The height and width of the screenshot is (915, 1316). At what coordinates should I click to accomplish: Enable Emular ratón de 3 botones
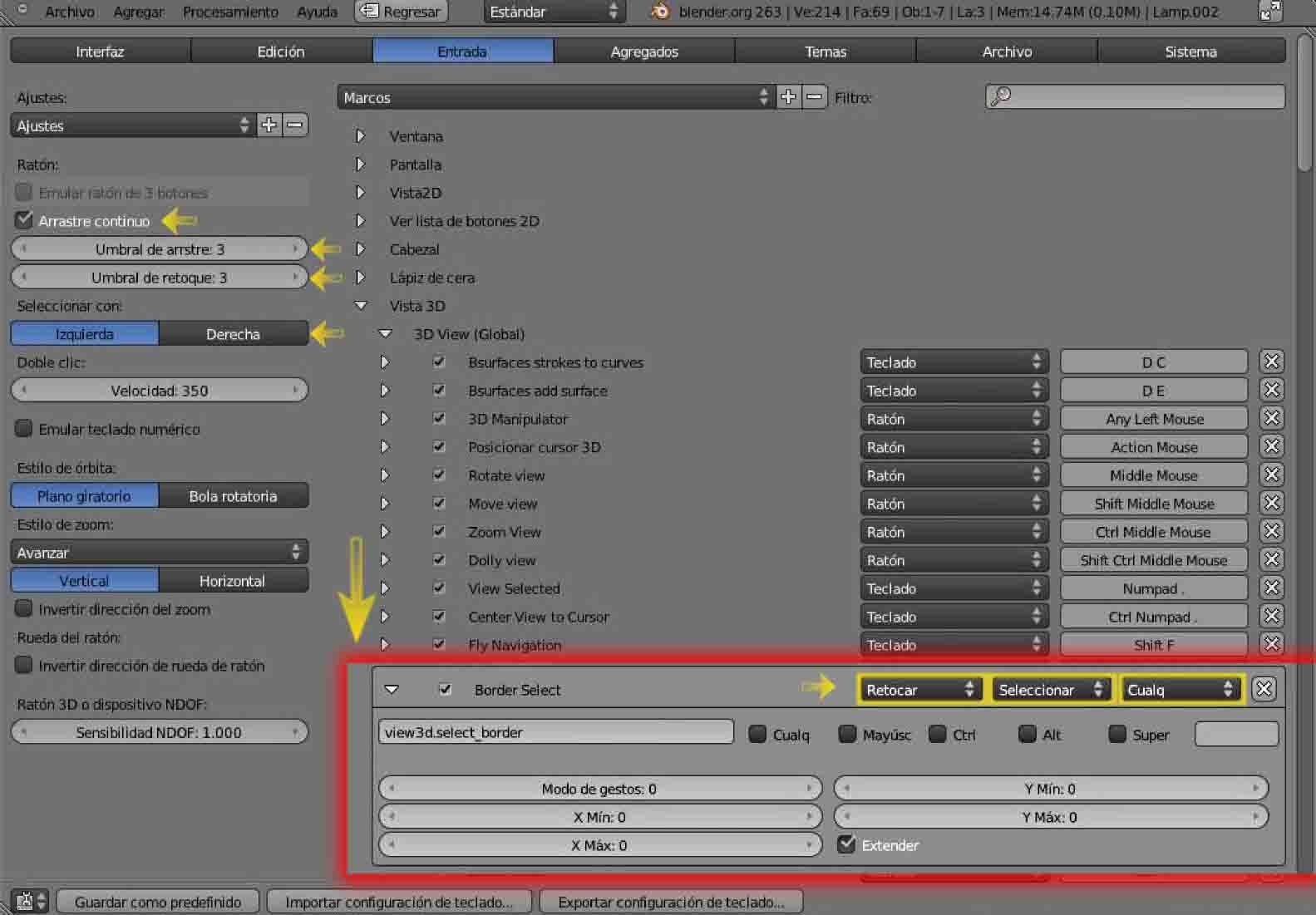coord(24,192)
